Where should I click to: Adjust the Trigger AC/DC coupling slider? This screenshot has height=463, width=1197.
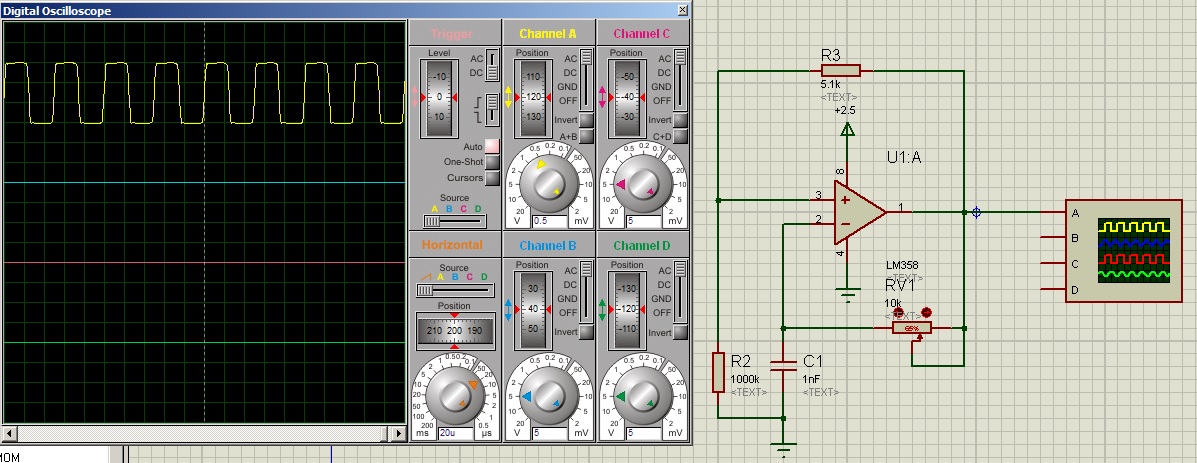(x=492, y=66)
